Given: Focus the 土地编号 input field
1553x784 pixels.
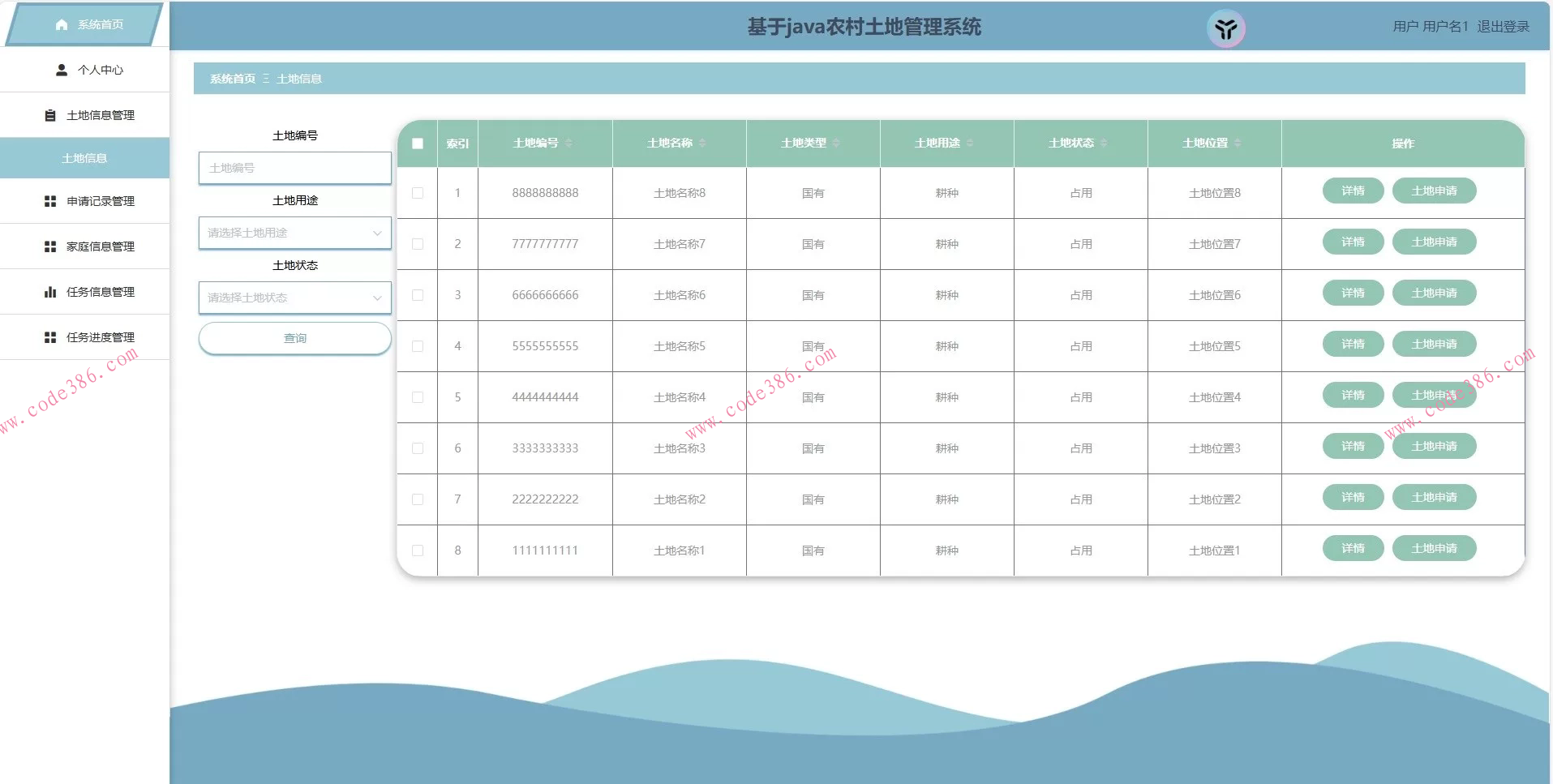Looking at the screenshot, I should point(295,168).
